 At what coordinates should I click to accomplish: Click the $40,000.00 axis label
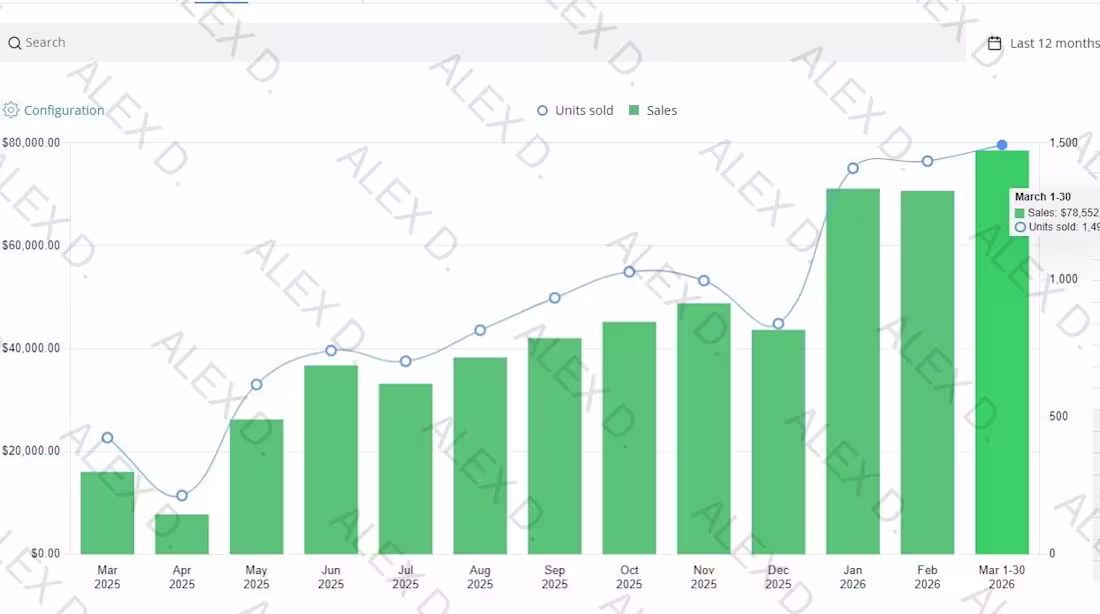click(32, 348)
